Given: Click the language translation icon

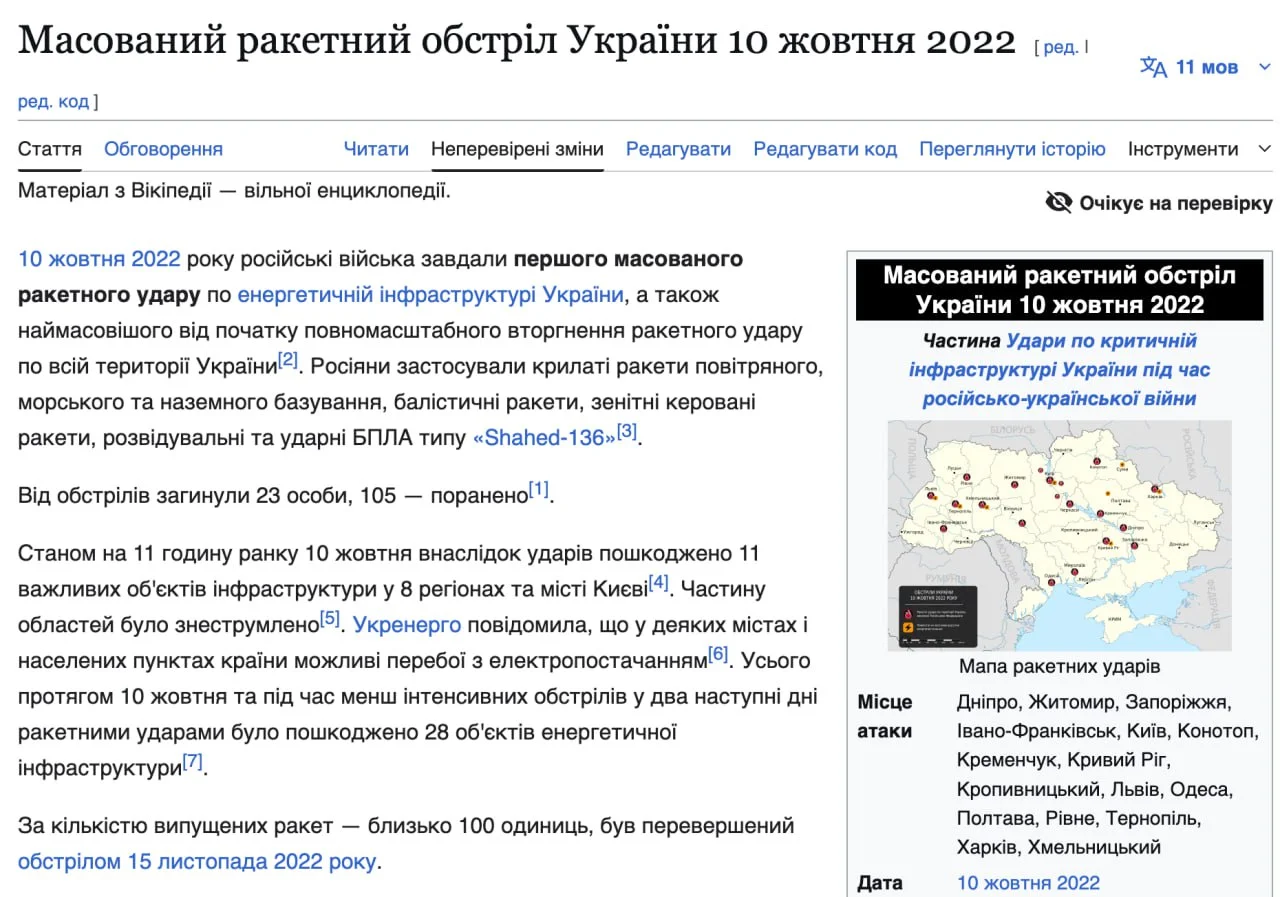Looking at the screenshot, I should (1153, 67).
